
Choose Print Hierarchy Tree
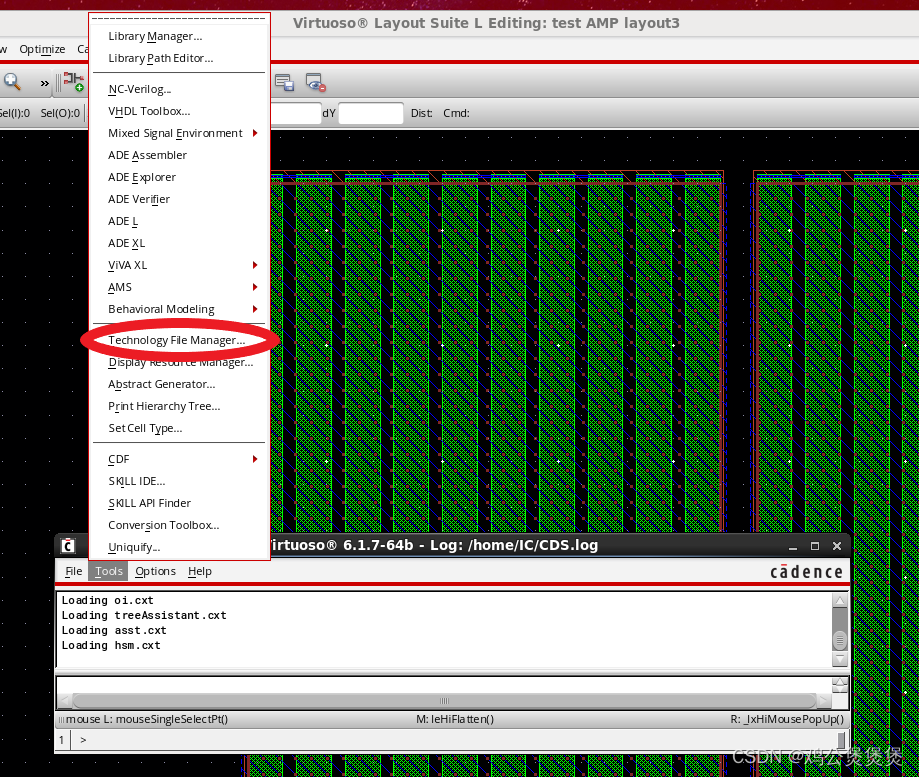[x=164, y=406]
